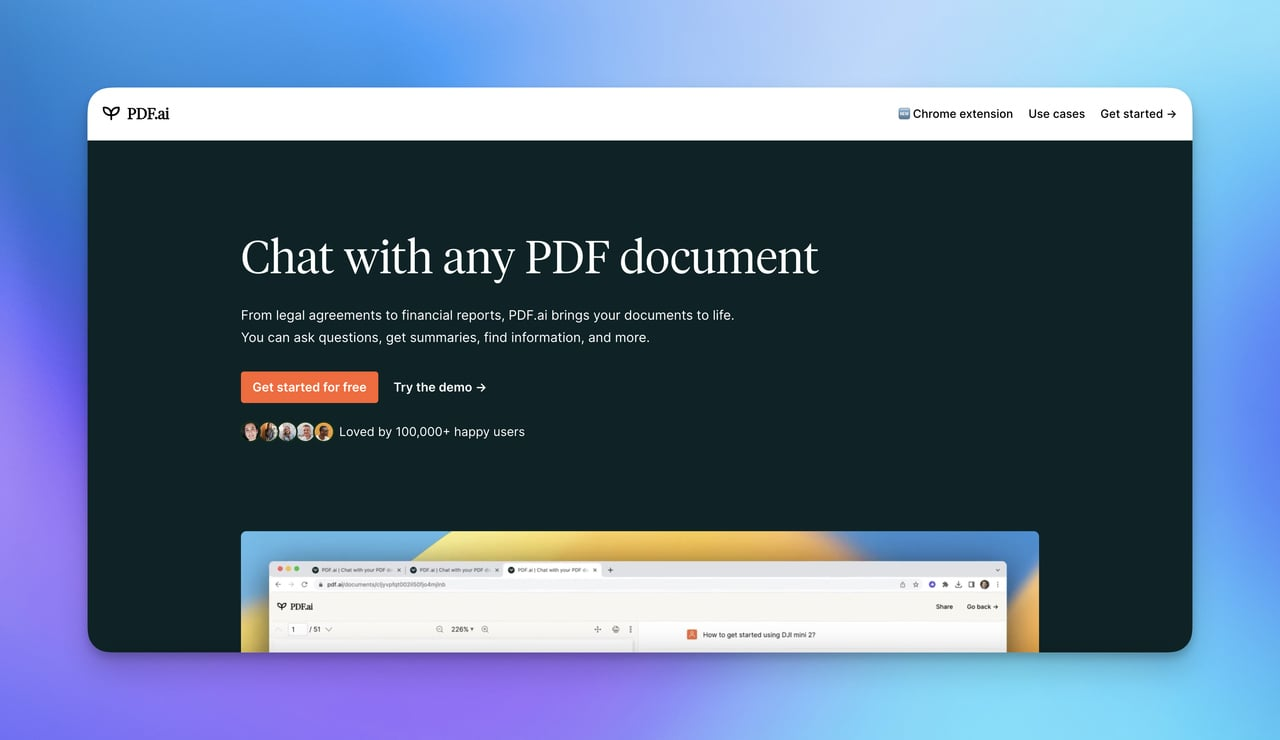Click the first user avatar
The image size is (1280, 740).
(x=251, y=432)
